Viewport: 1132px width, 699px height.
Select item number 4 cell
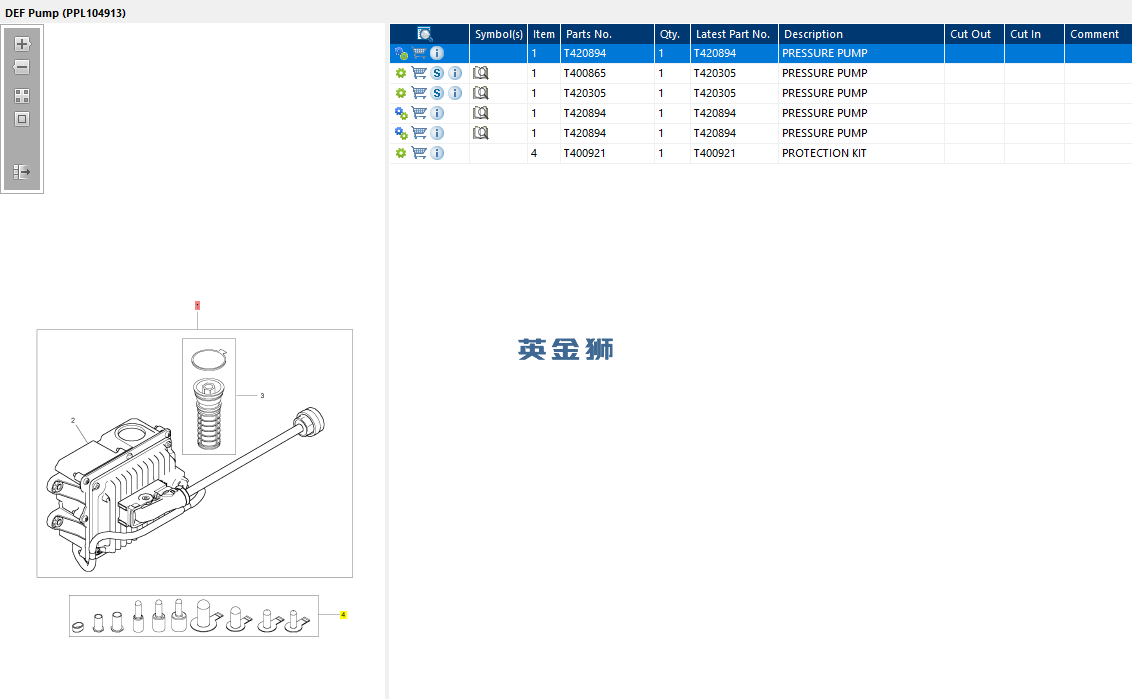pyautogui.click(x=544, y=153)
